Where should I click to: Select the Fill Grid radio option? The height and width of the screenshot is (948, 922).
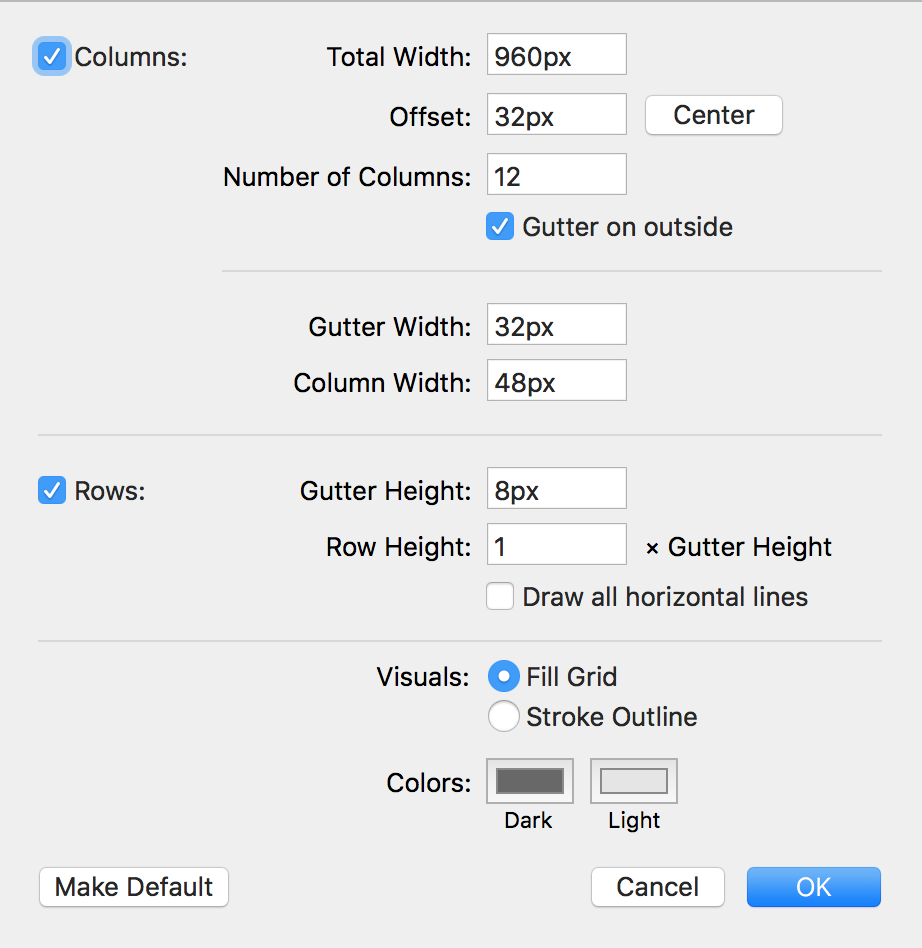[503, 677]
